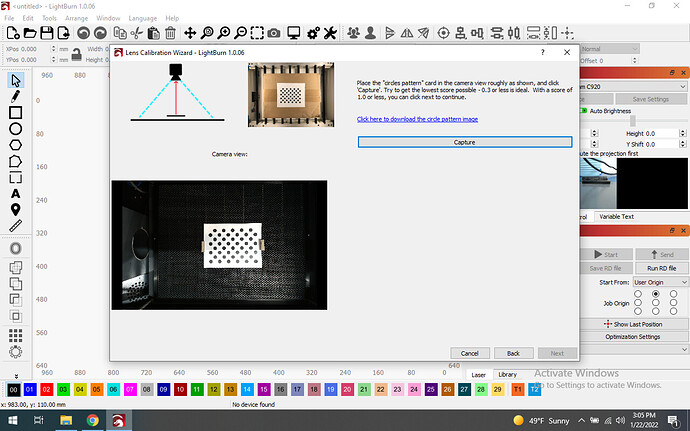
Task: Open the Preview monitor icon
Action: click(x=294, y=33)
